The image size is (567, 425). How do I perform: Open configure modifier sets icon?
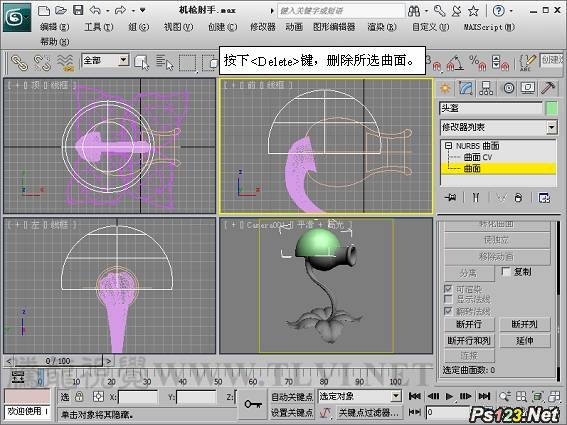click(544, 198)
